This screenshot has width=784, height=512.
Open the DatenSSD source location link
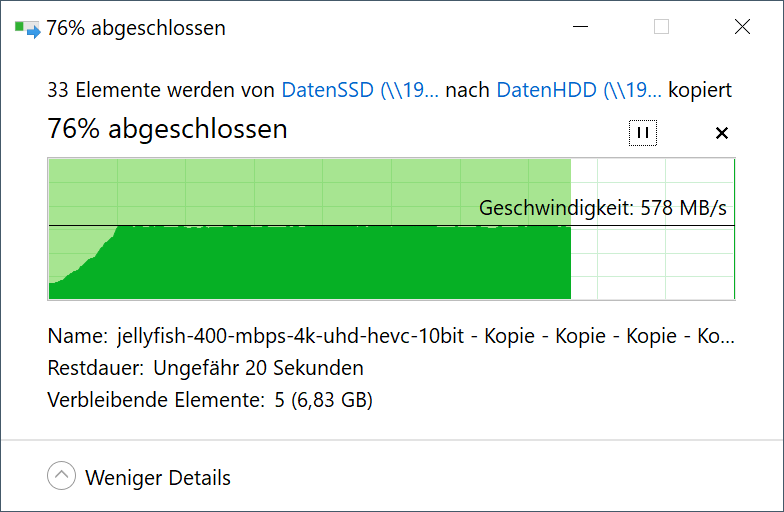tap(360, 90)
